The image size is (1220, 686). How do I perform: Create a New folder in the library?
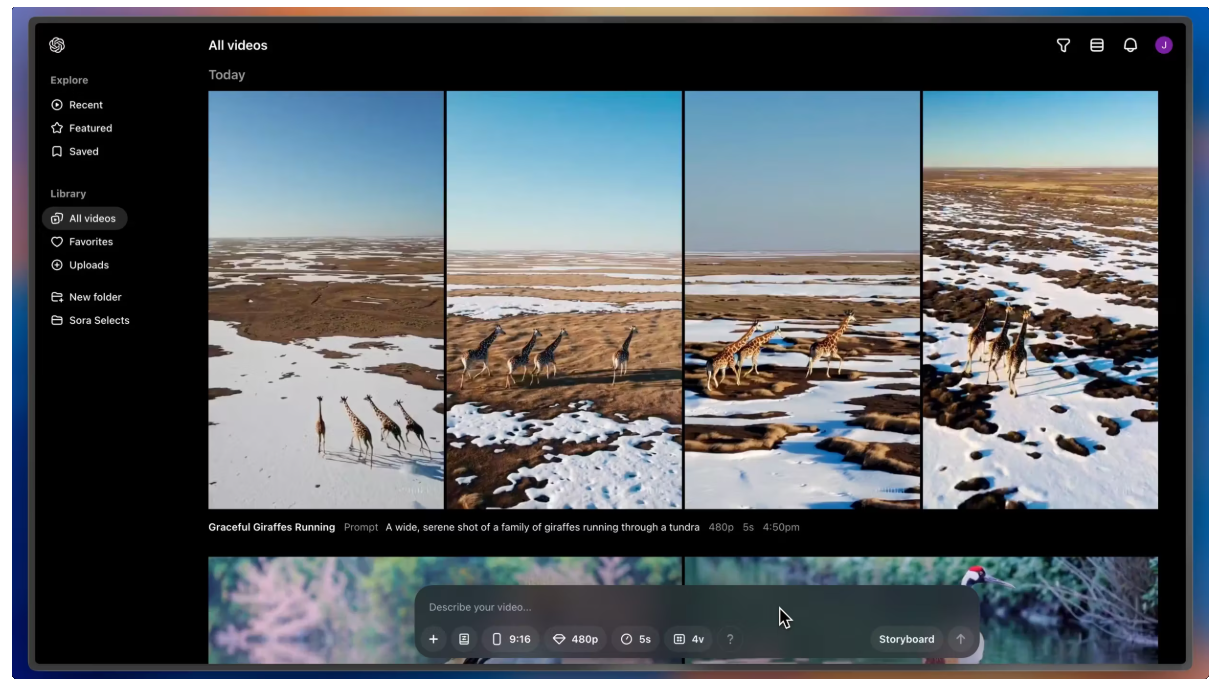coord(96,297)
